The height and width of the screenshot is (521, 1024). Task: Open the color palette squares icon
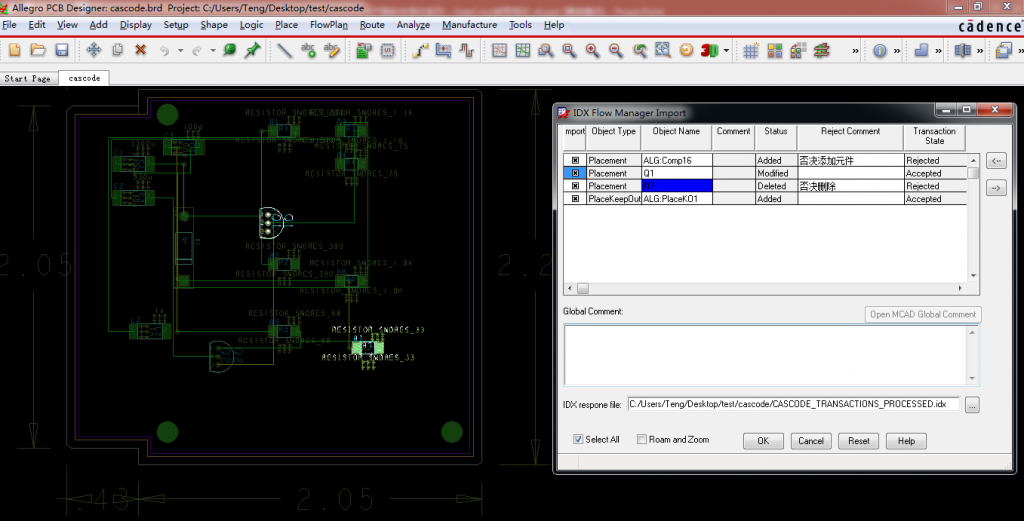pyautogui.click(x=775, y=50)
